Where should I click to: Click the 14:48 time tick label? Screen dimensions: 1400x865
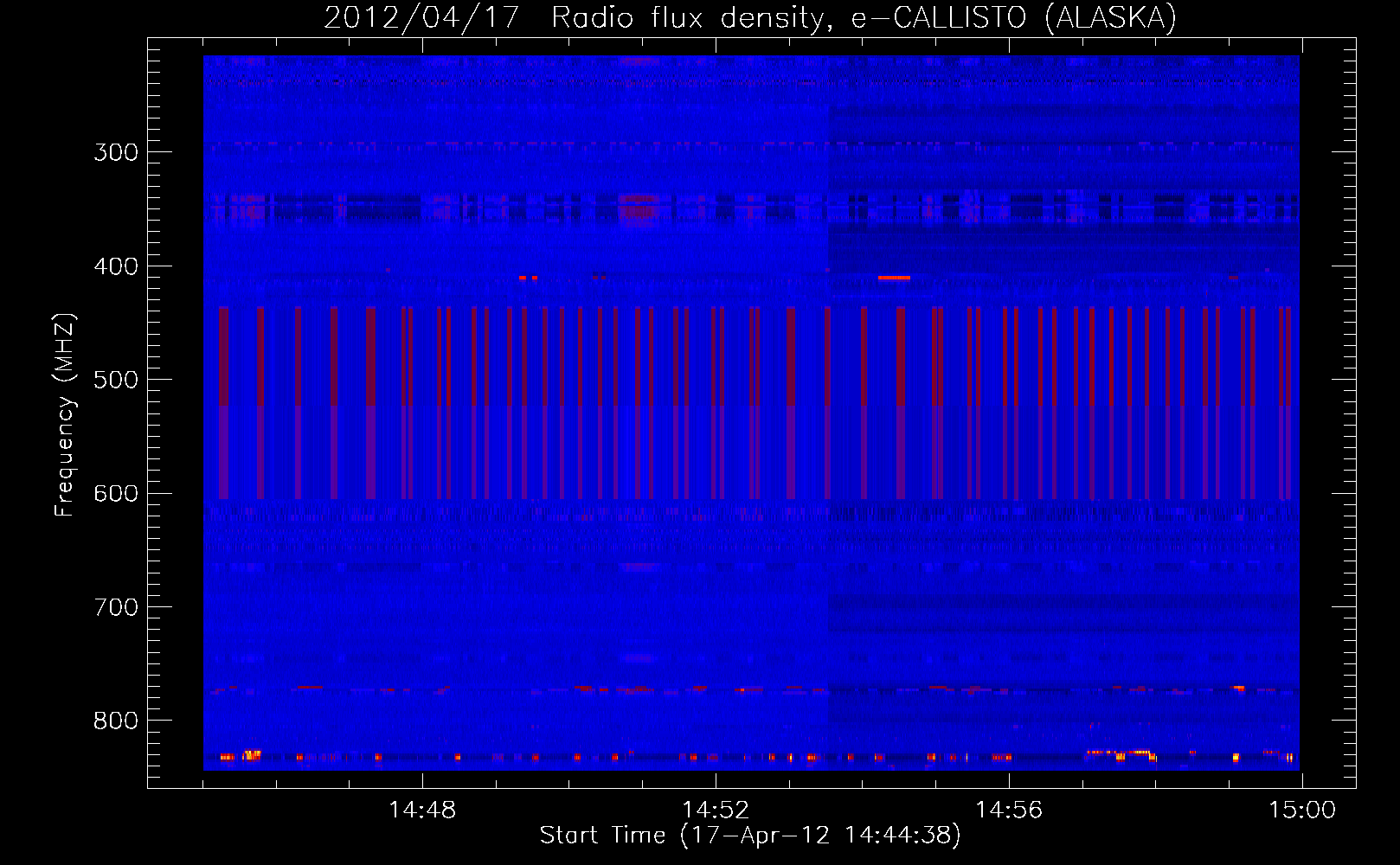coord(422,811)
